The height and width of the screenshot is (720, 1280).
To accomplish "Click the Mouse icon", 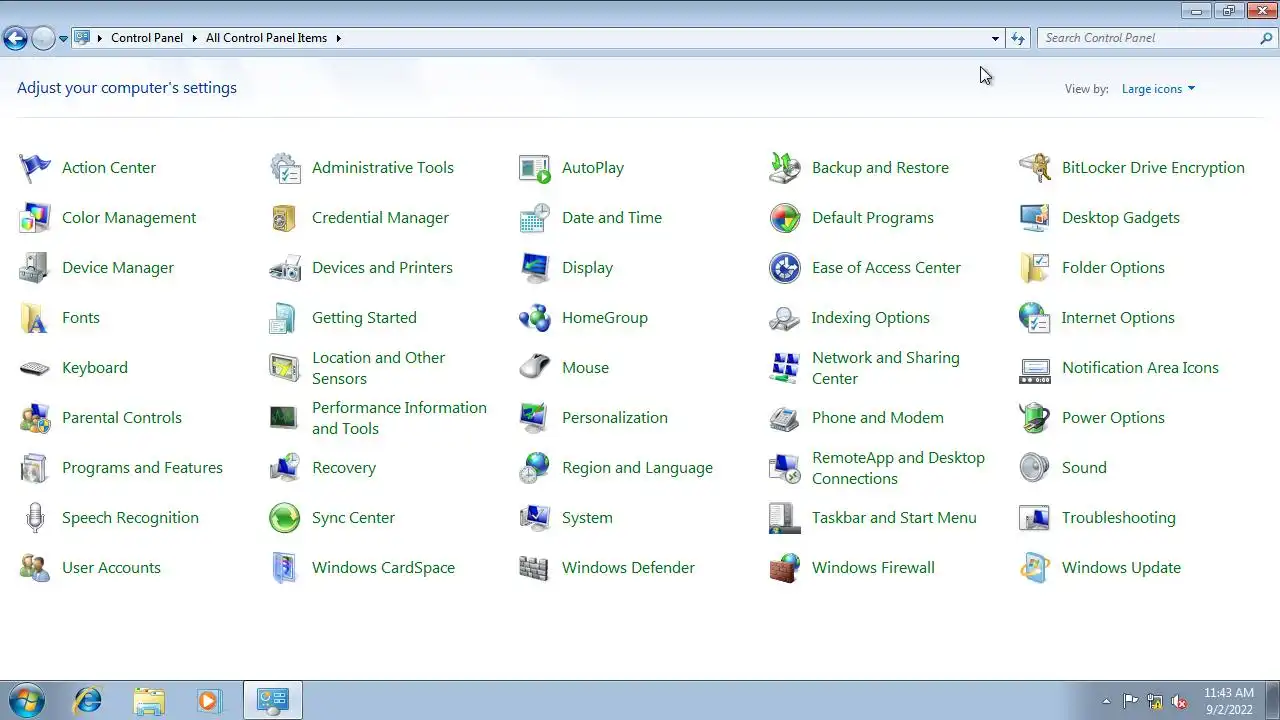I will pos(535,368).
